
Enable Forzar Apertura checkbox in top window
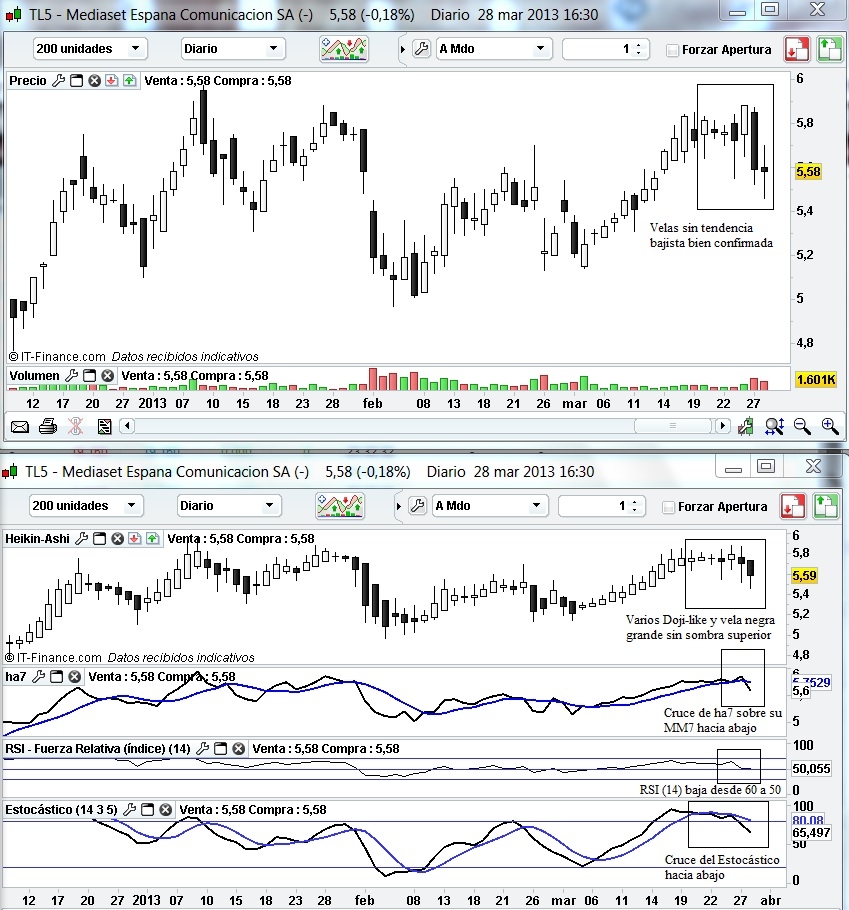coord(673,50)
